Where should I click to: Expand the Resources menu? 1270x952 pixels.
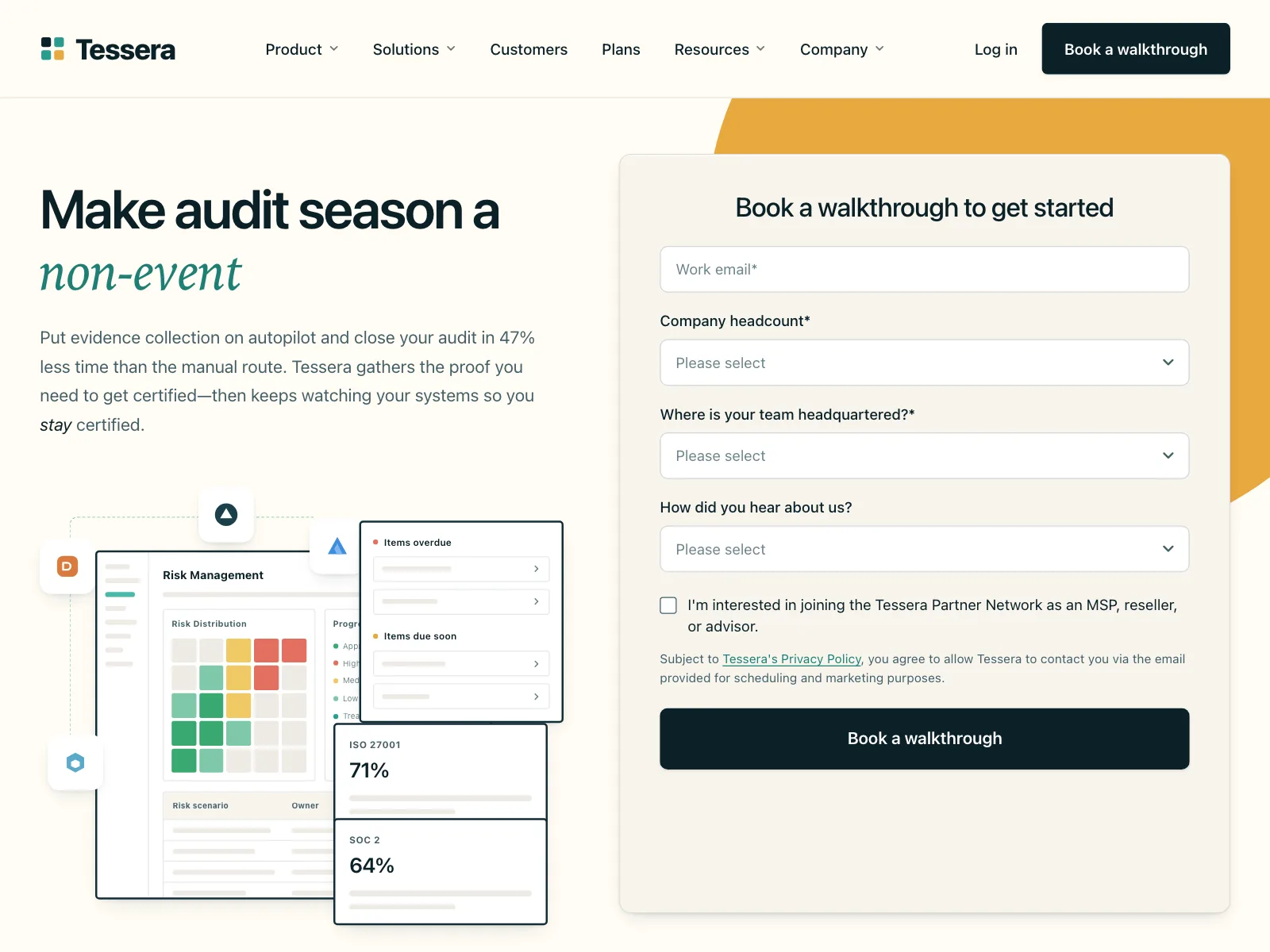720,49
